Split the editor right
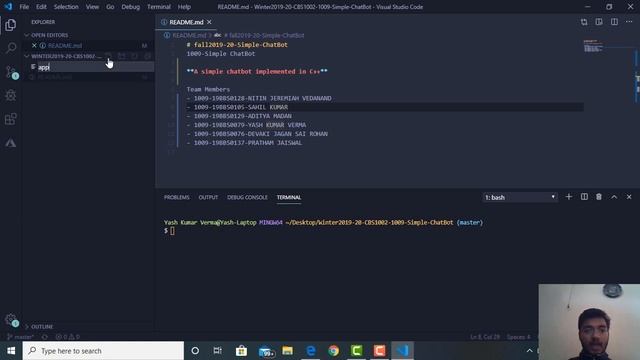Viewport: 640px width, 360px height. coord(614,22)
